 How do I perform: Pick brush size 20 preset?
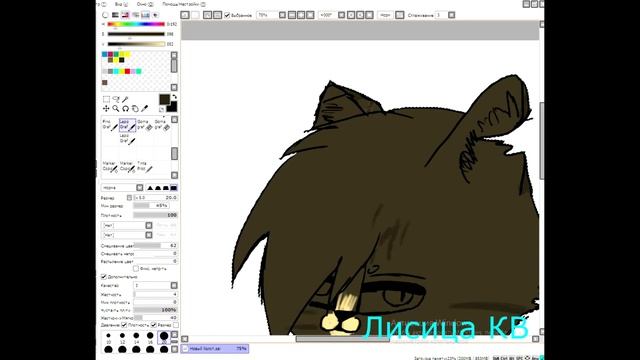click(x=164, y=338)
